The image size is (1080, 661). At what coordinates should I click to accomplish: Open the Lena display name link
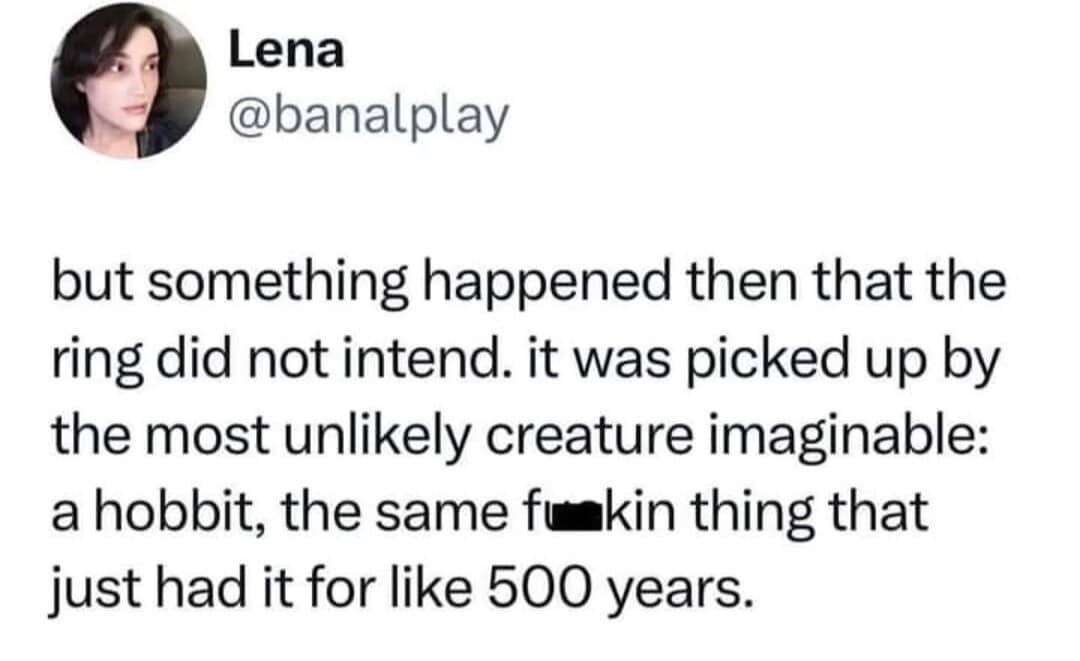[286, 52]
